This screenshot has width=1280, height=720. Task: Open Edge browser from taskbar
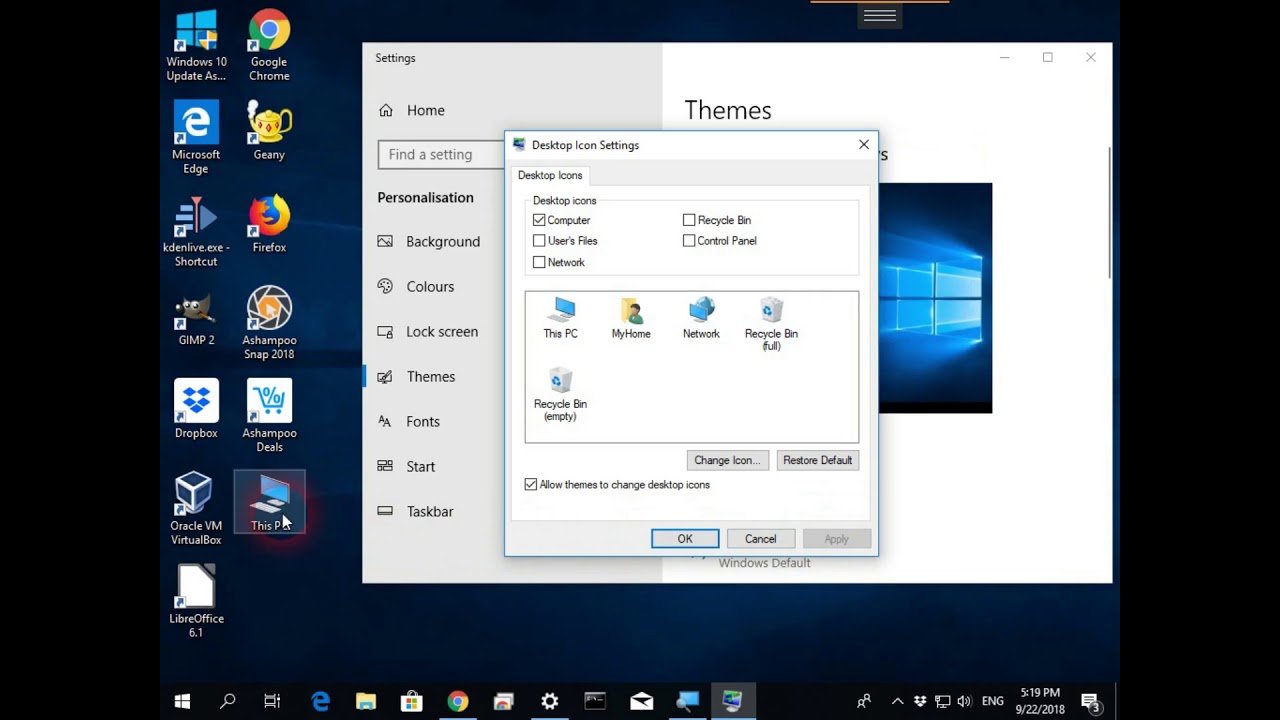click(320, 702)
